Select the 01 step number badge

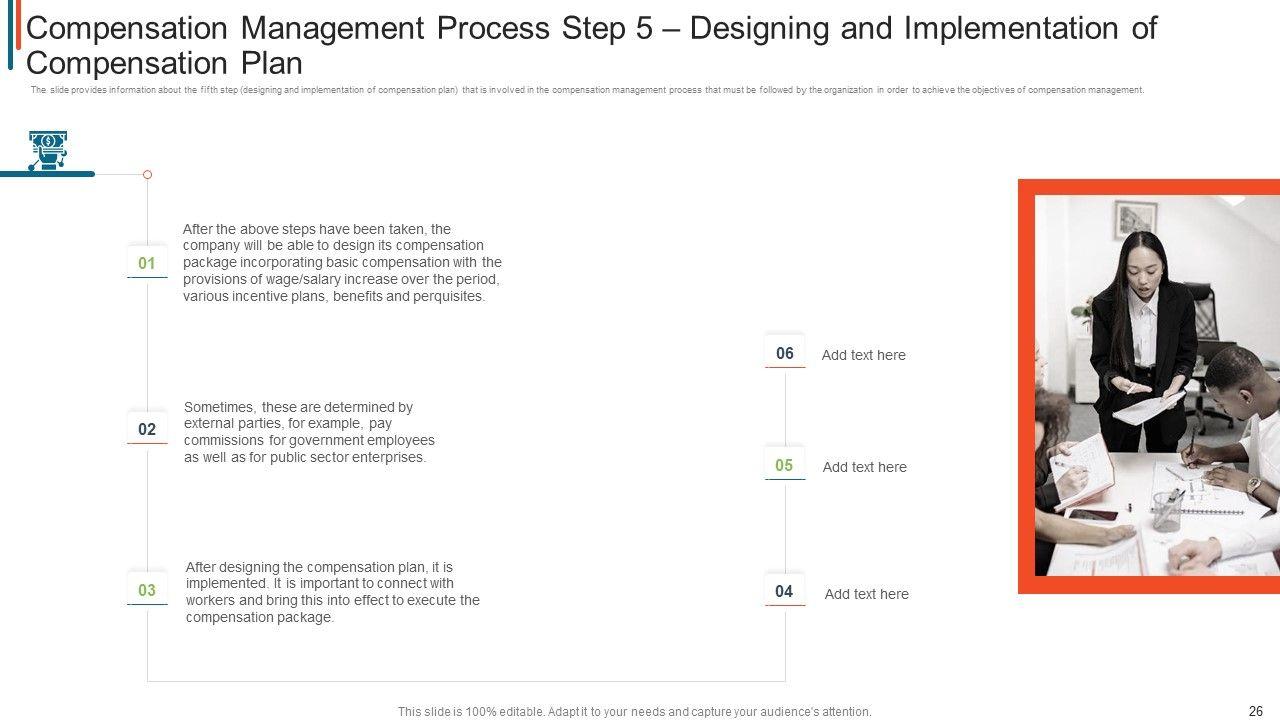click(147, 263)
